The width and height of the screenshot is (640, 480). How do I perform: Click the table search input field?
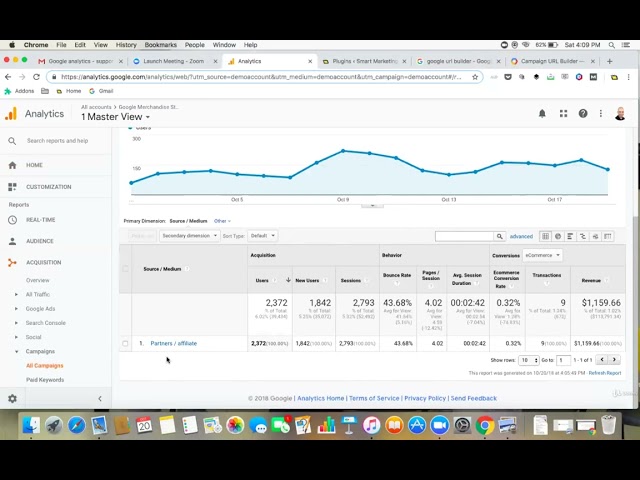[x=464, y=236]
